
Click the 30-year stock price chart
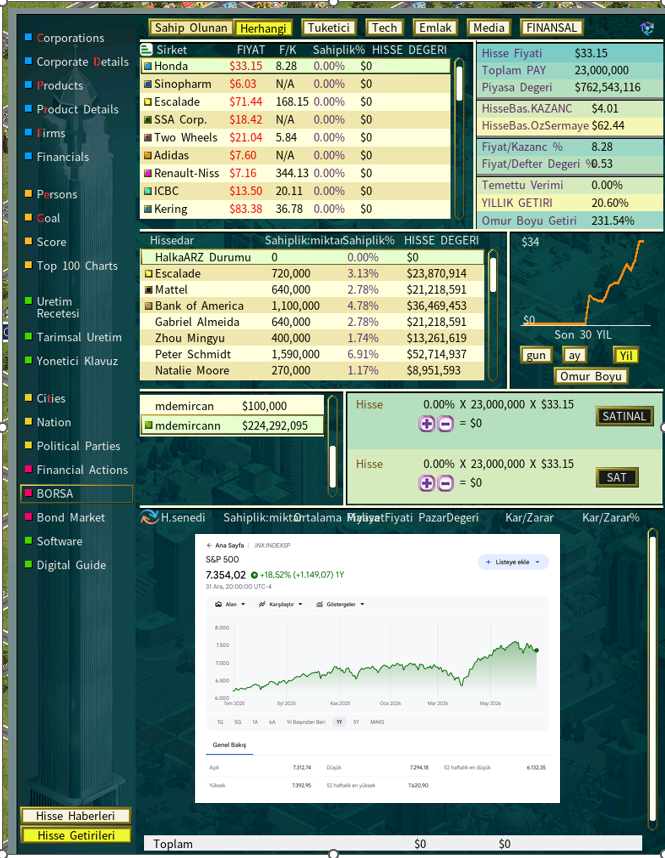tap(586, 282)
